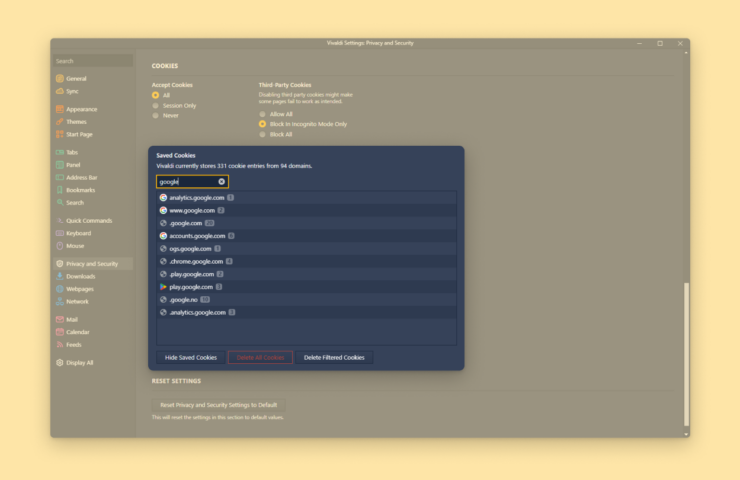740x480 pixels.
Task: Open the Panel icon in sidebar
Action: [59, 165]
